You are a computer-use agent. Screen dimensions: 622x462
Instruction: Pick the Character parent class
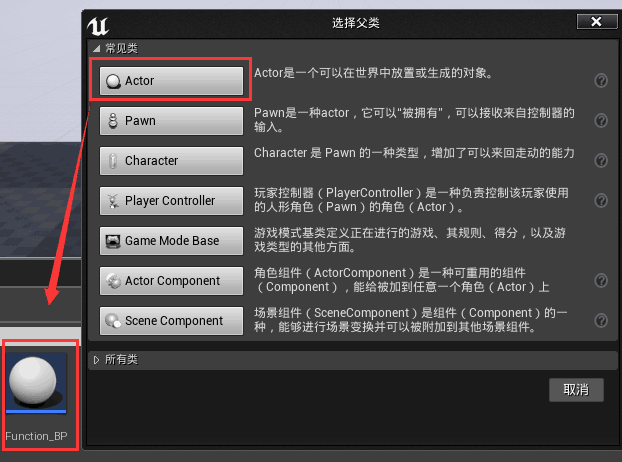171,161
